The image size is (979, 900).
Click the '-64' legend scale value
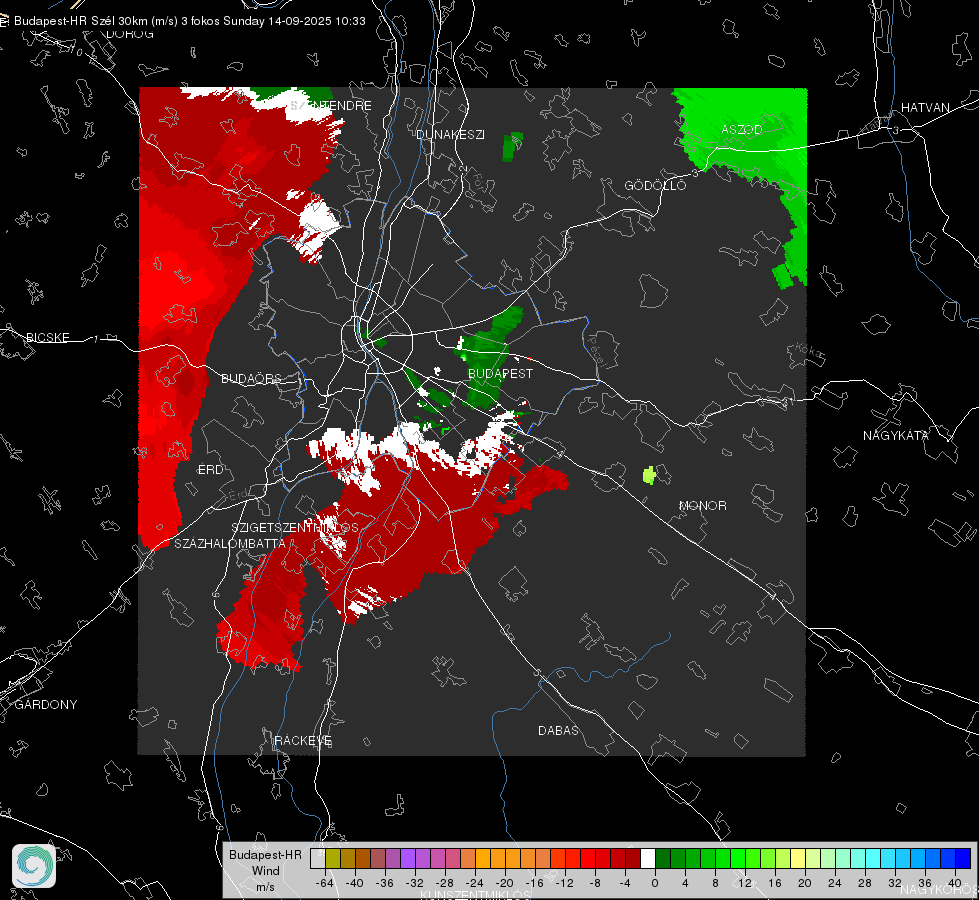pyautogui.click(x=324, y=883)
